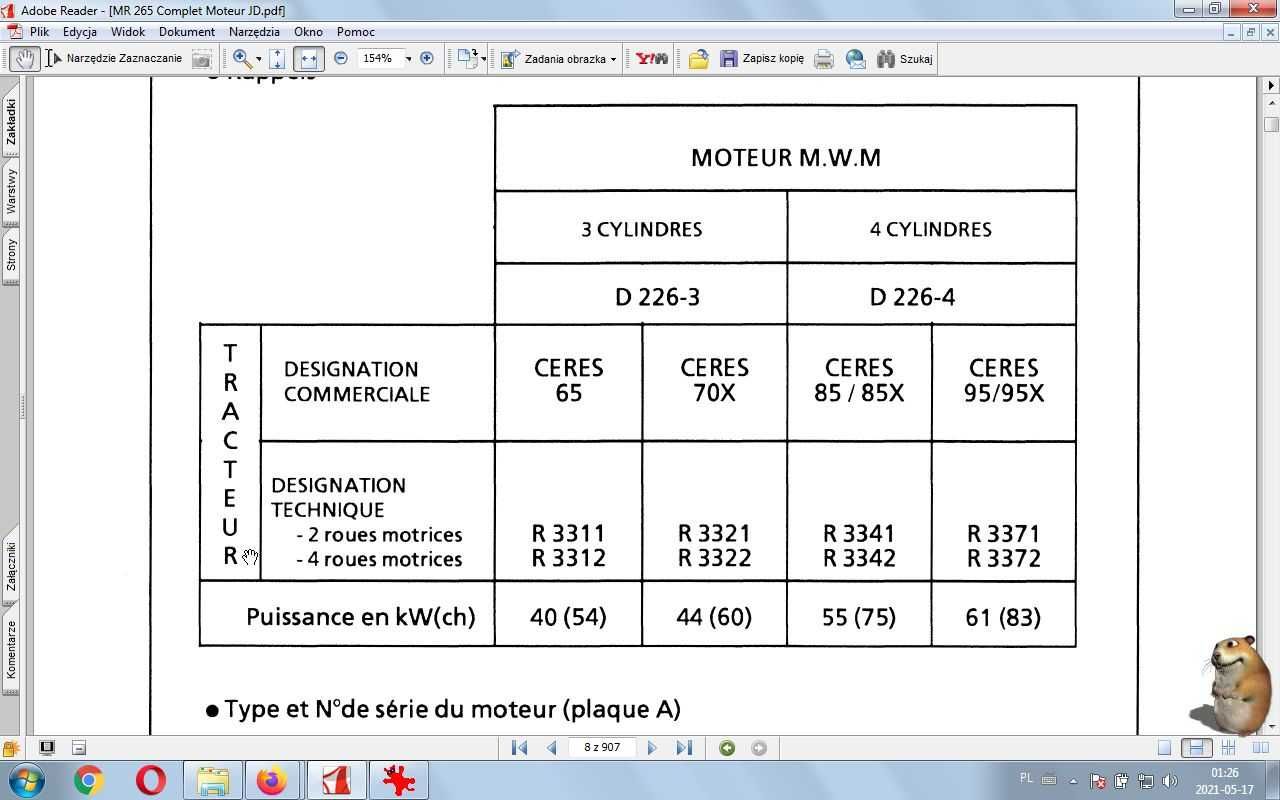1280x800 pixels.
Task: Open the zoom percentage dropdown arrow
Action: tap(408, 59)
